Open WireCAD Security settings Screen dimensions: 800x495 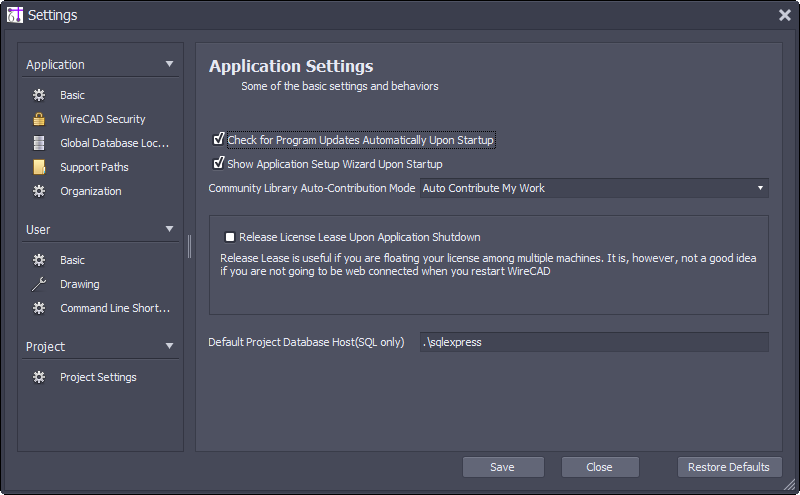tap(103, 119)
